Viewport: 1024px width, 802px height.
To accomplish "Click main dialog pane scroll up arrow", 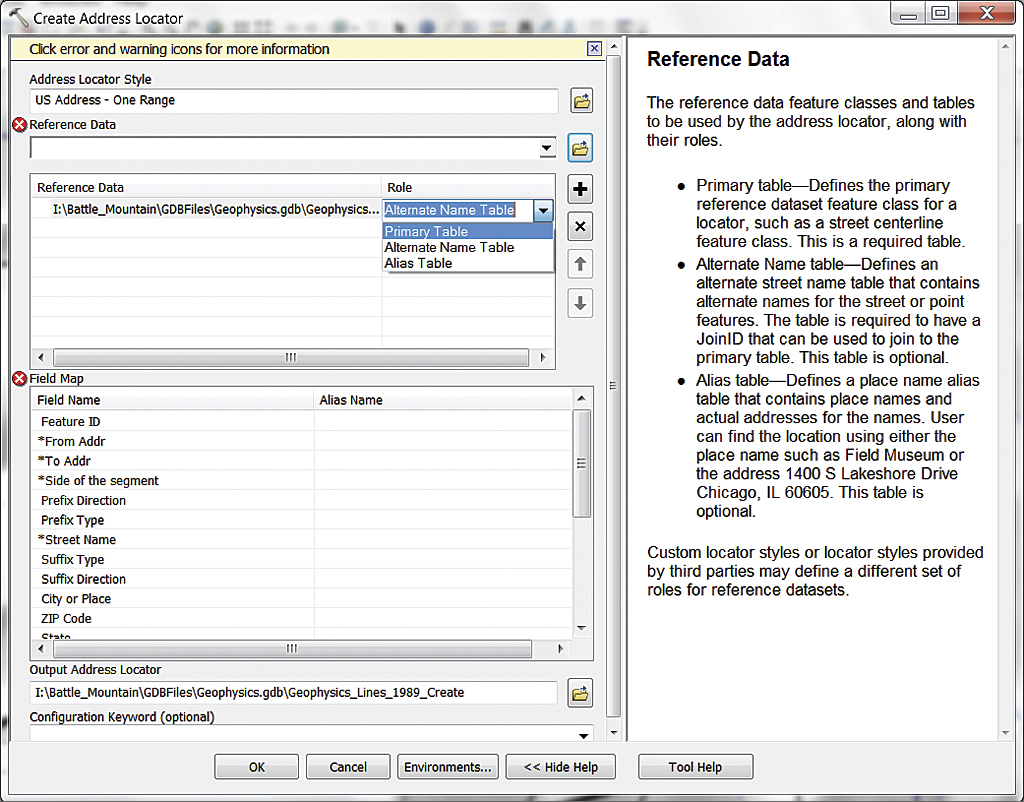I will (614, 47).
